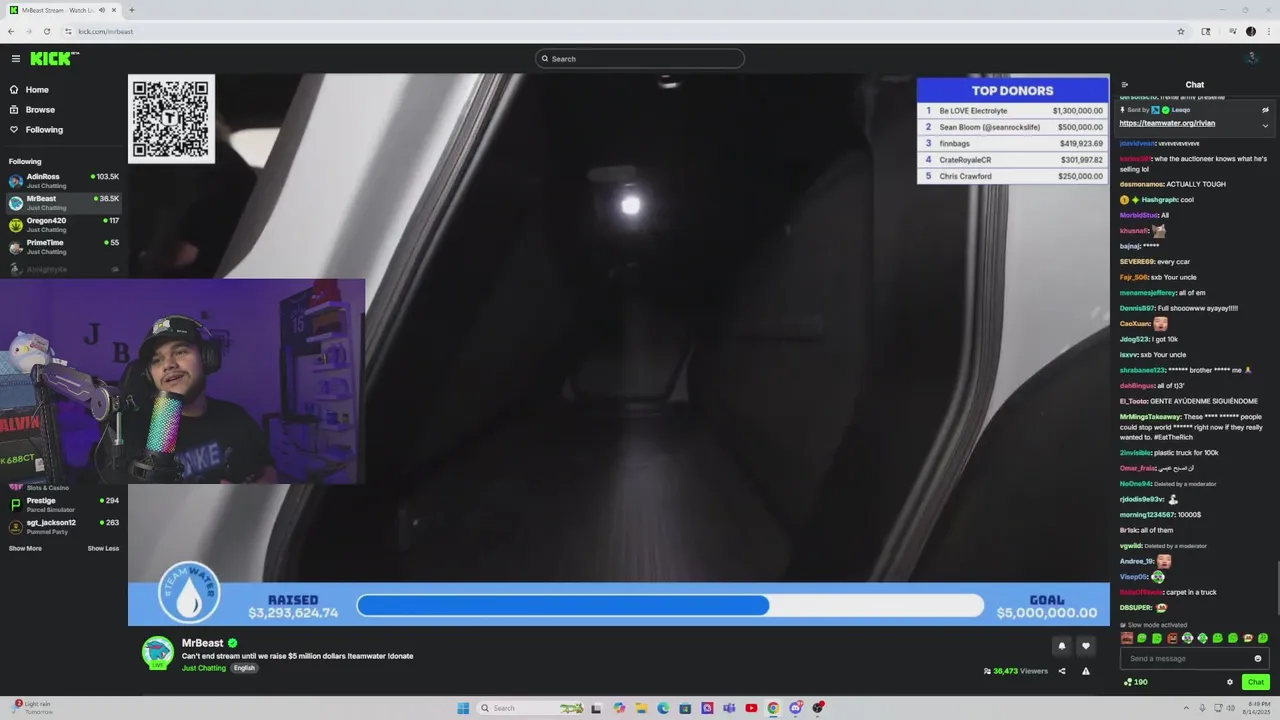Open MrBeast channel avatar
Viewport: 1280px width, 720px height.
pos(158,652)
